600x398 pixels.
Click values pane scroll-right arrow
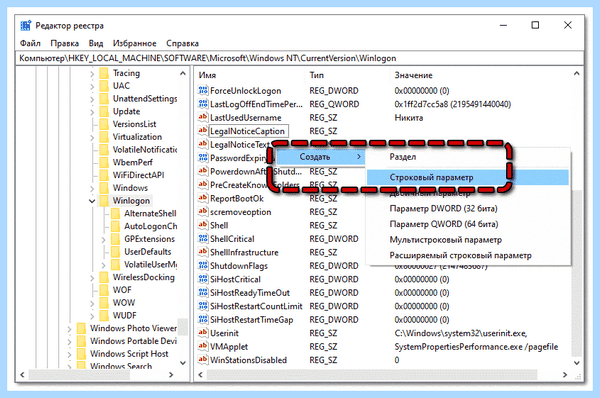[565, 375]
